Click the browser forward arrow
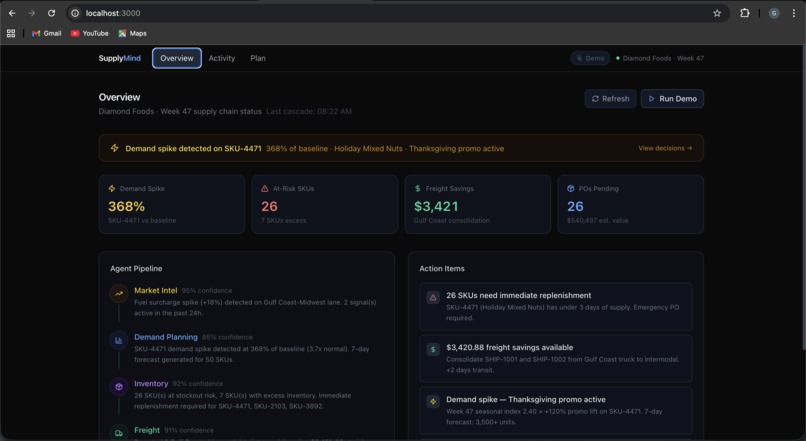Screen dimensions: 806x441 pyautogui.click(x=31, y=13)
